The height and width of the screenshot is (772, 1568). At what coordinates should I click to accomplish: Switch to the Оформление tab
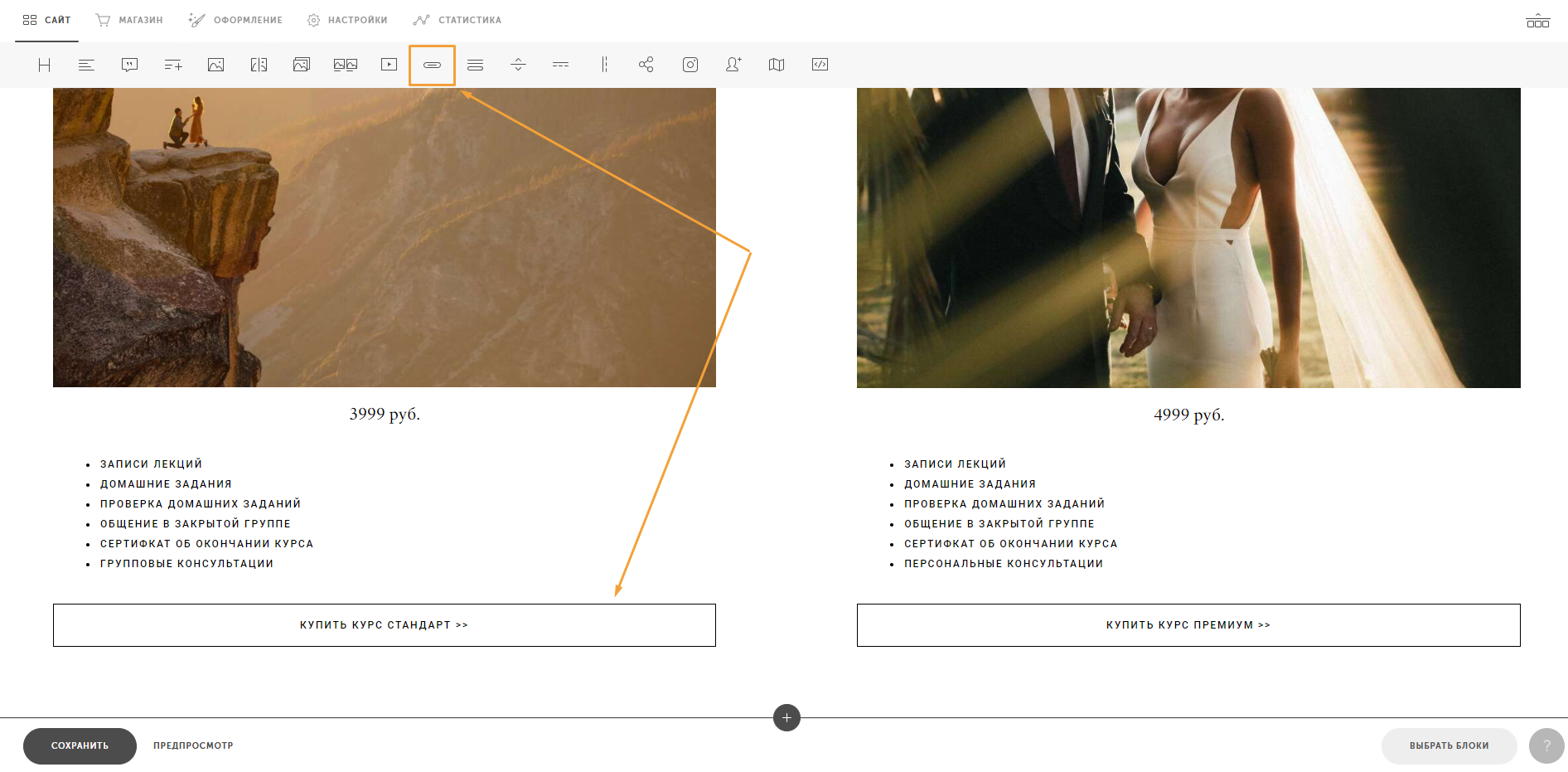coord(235,20)
